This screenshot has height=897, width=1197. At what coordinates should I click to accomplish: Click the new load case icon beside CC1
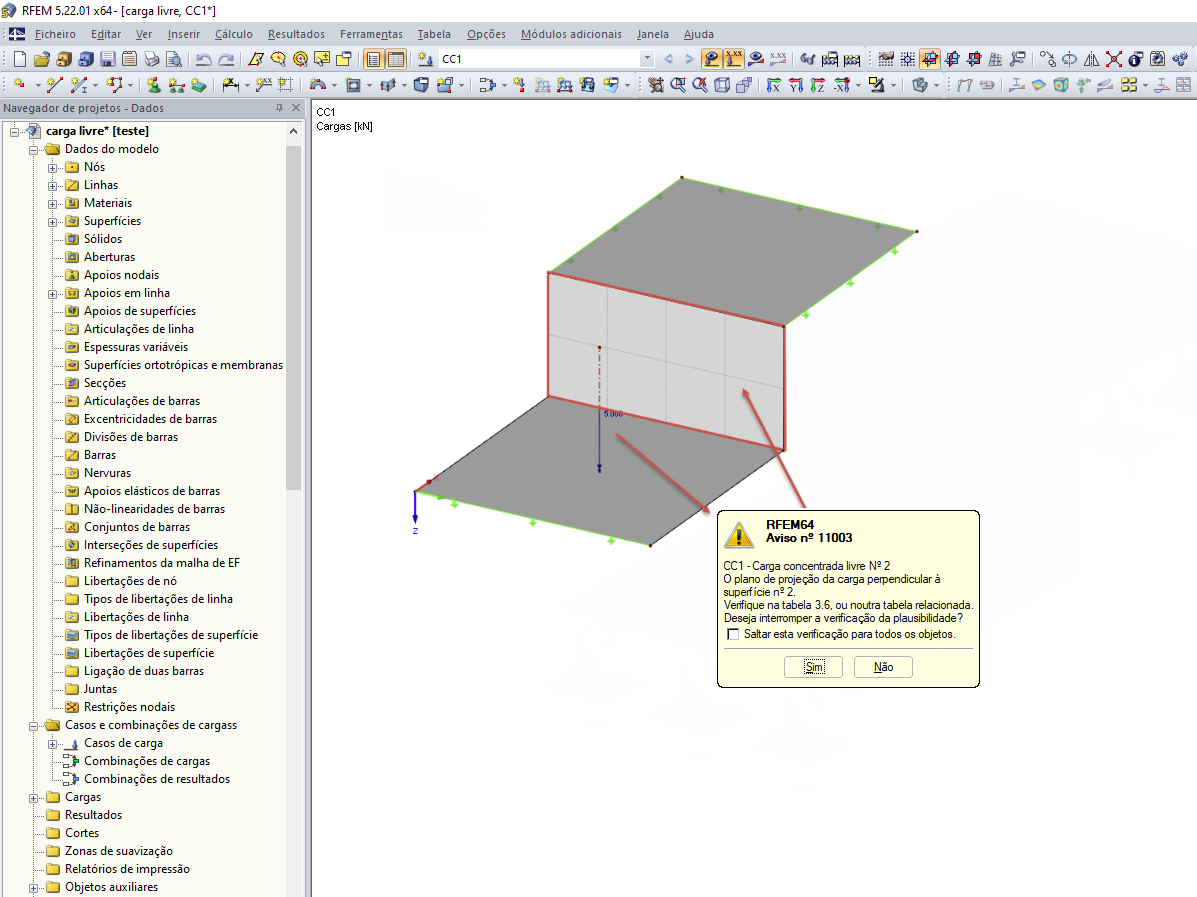point(425,59)
